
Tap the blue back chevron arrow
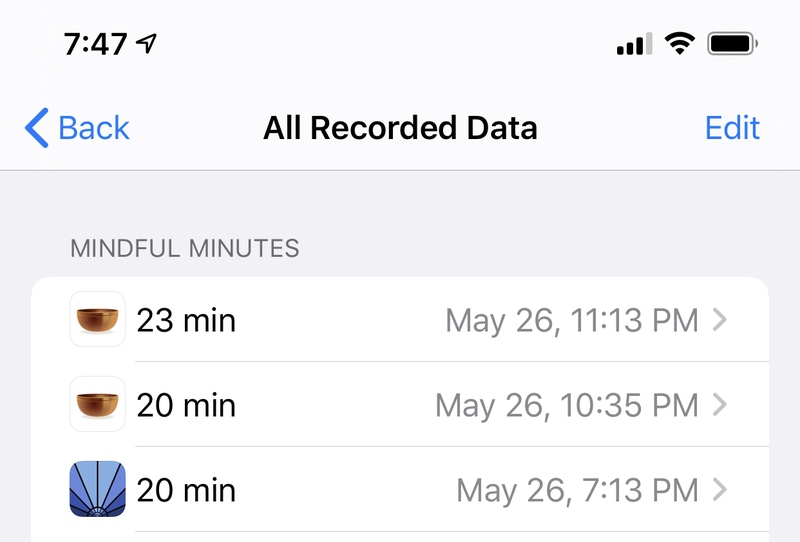(37, 128)
